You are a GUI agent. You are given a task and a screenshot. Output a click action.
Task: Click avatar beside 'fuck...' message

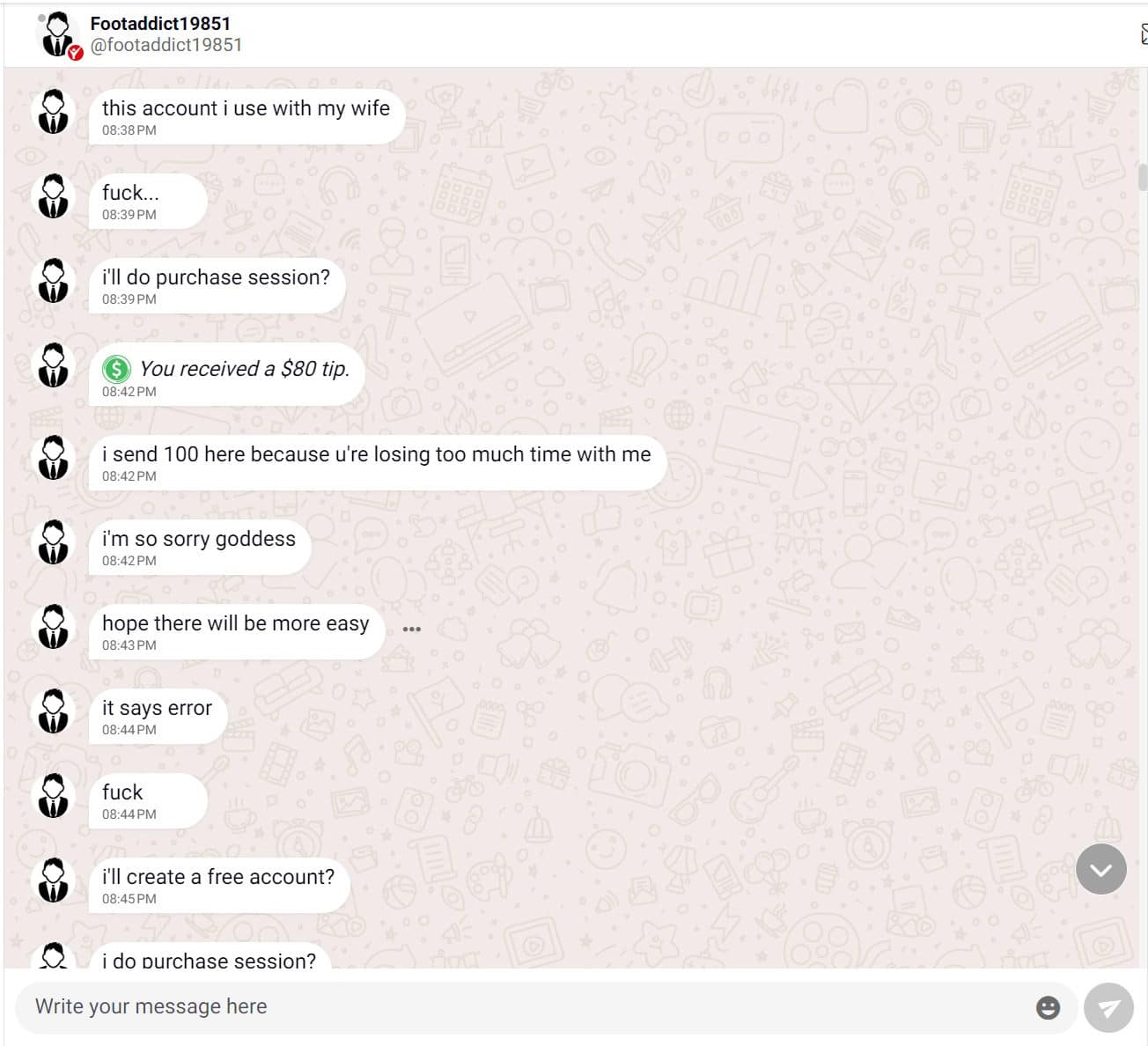[x=54, y=196]
